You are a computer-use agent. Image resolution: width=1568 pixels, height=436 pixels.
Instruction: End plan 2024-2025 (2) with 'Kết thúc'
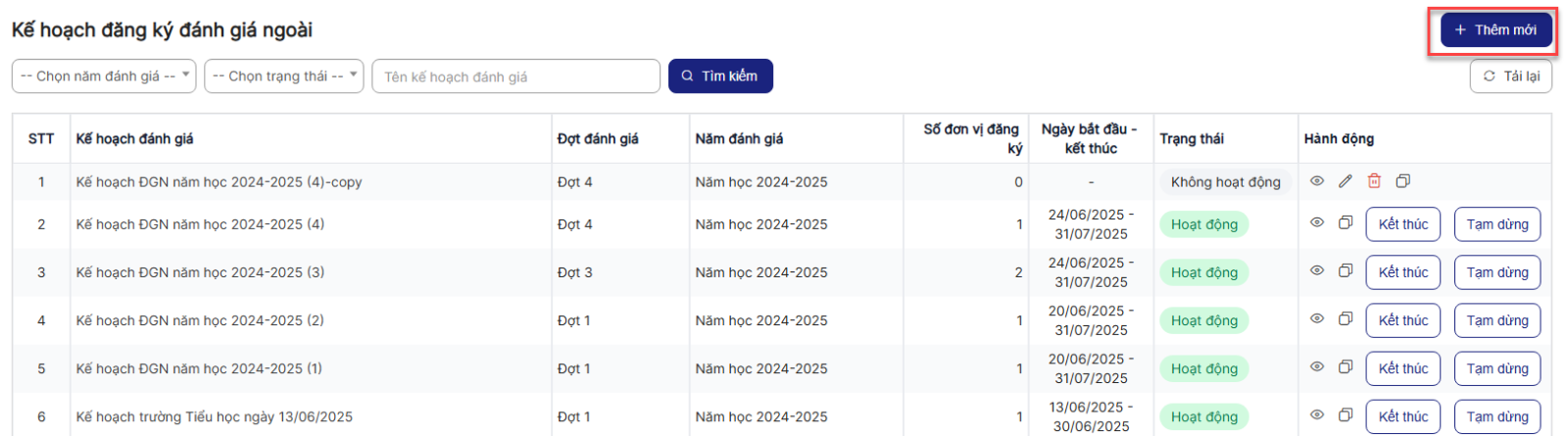tap(1402, 320)
